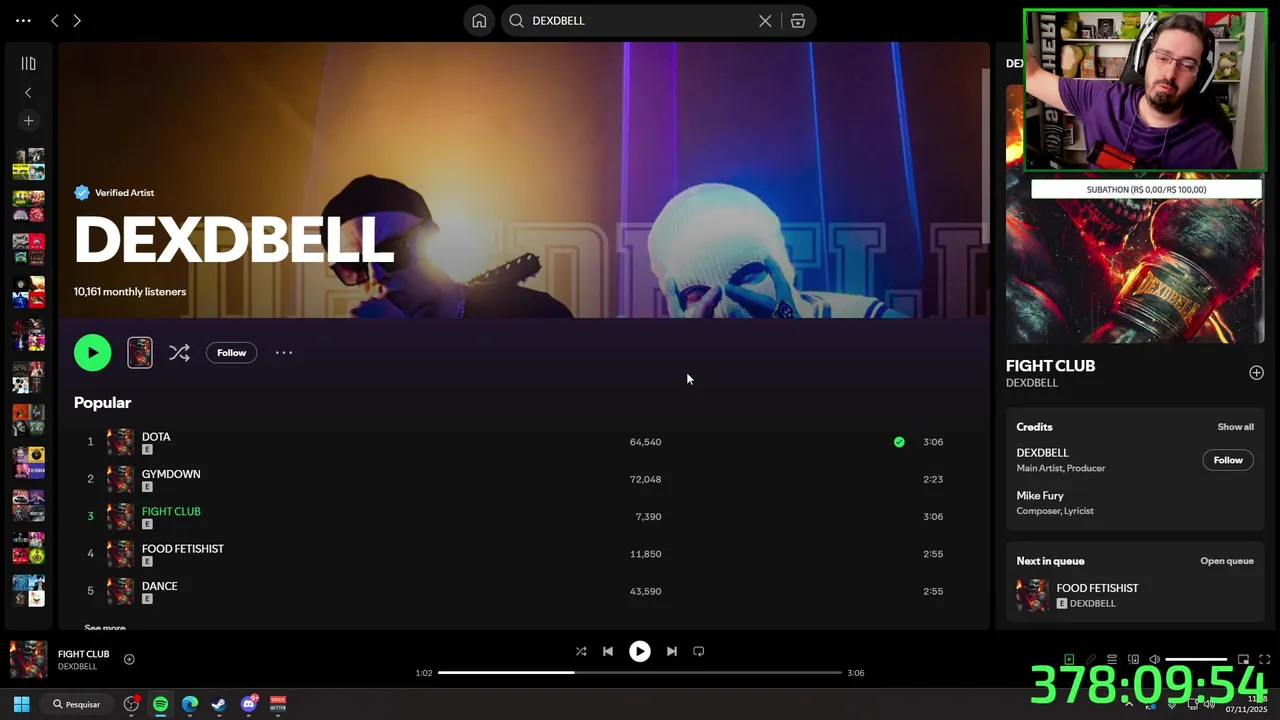Open DOTA album art thumbnail
The width and height of the screenshot is (1280, 720).
pos(121,442)
